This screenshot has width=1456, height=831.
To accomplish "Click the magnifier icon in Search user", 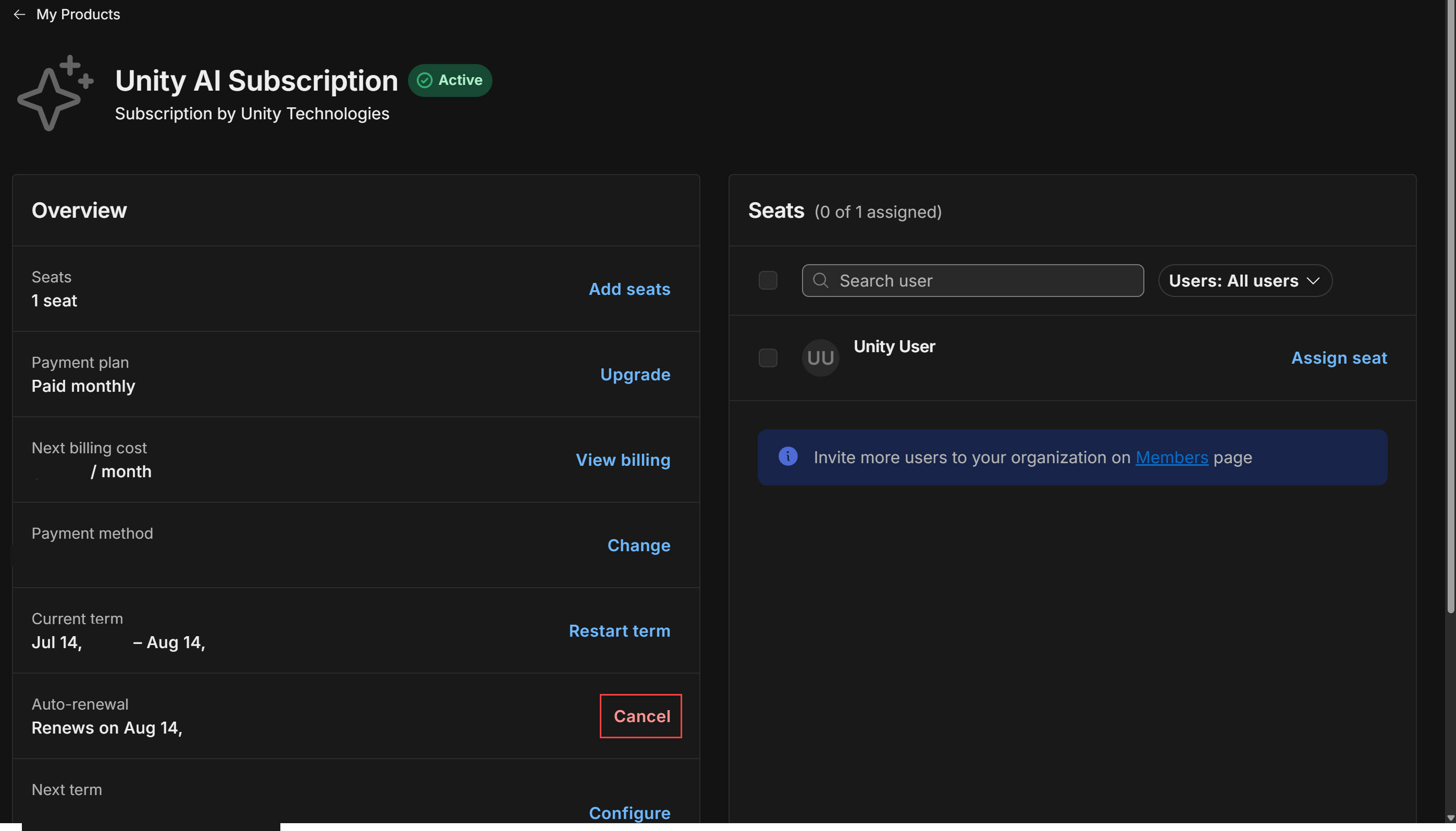I will tap(821, 281).
